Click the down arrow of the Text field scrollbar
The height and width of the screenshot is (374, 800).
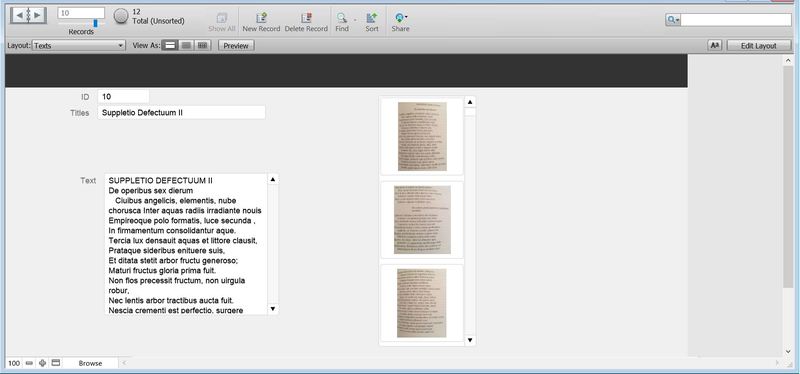272,309
